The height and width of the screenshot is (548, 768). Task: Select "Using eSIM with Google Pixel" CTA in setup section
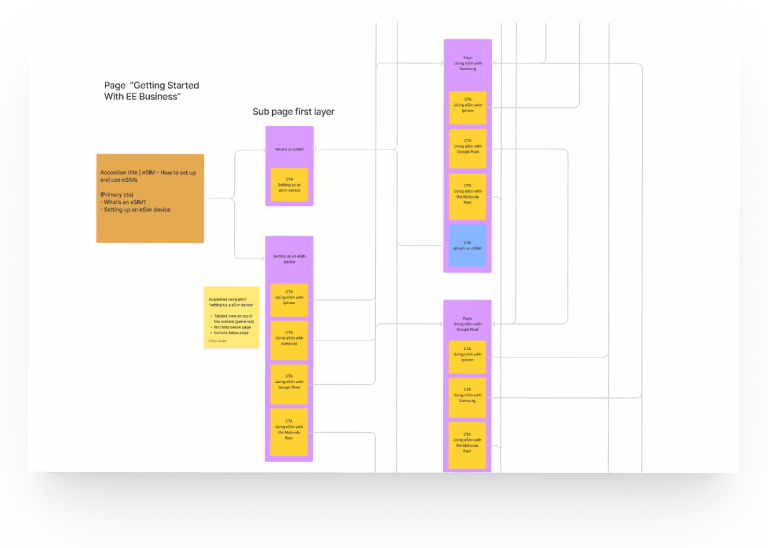[x=289, y=384]
